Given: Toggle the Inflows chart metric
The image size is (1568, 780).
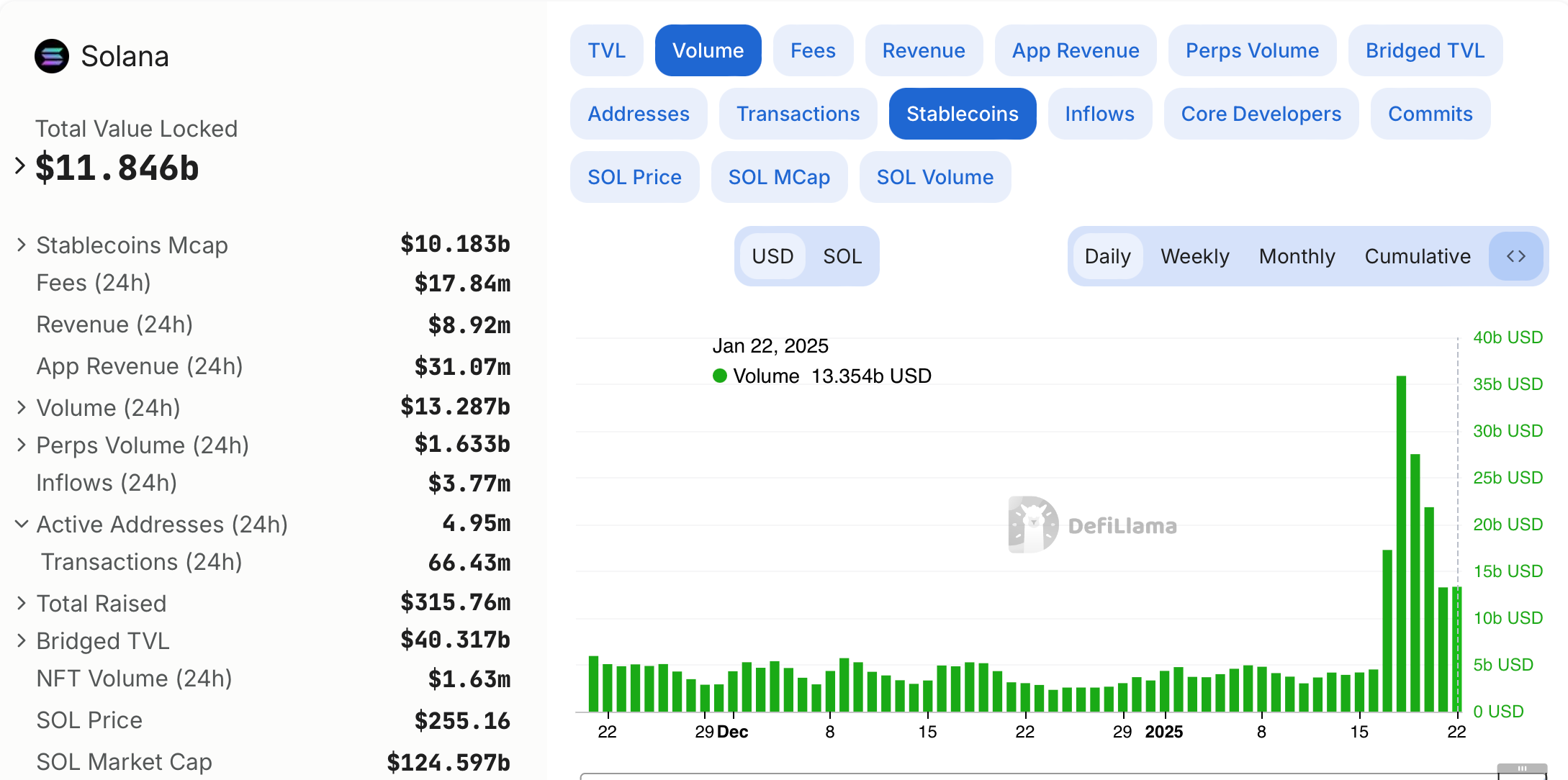Looking at the screenshot, I should (x=1099, y=114).
